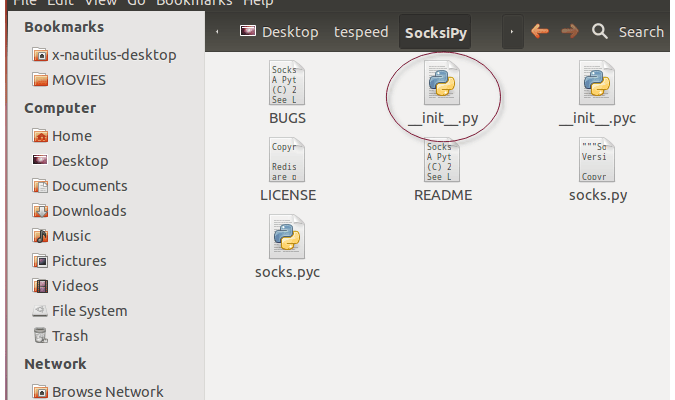Expand path bar with left chevron

(217, 31)
